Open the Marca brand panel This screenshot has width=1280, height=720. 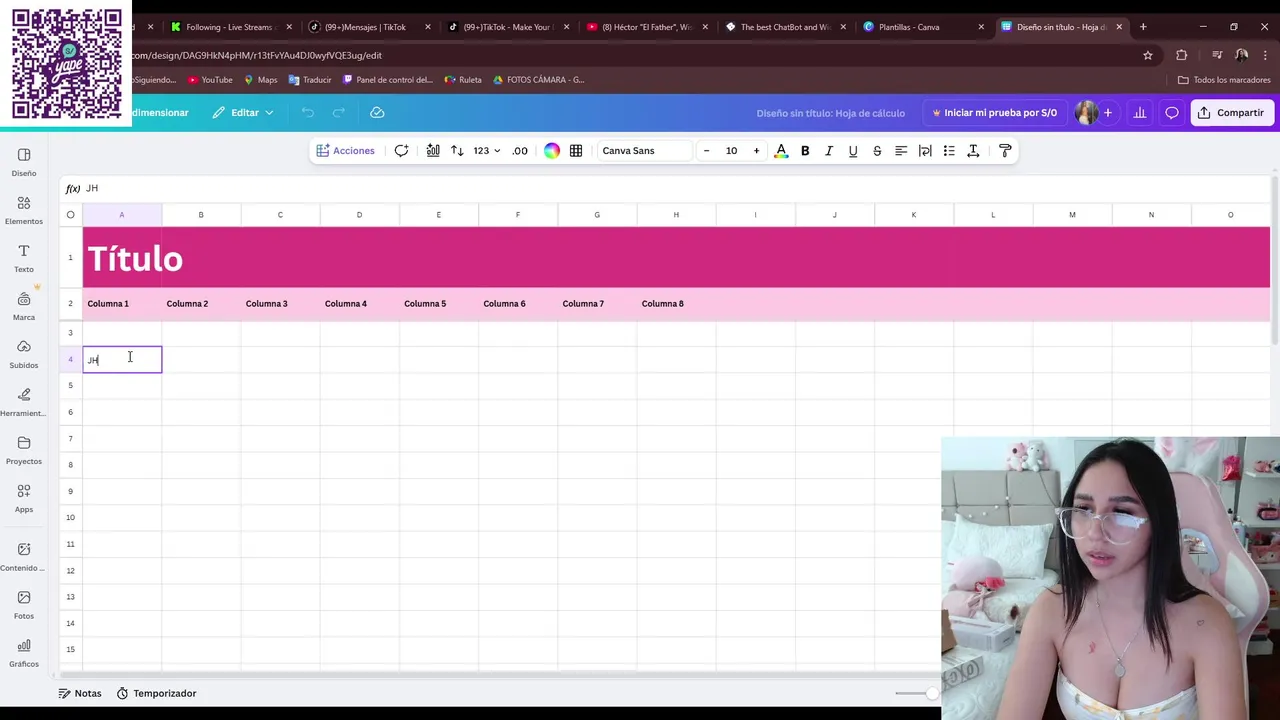coord(24,306)
